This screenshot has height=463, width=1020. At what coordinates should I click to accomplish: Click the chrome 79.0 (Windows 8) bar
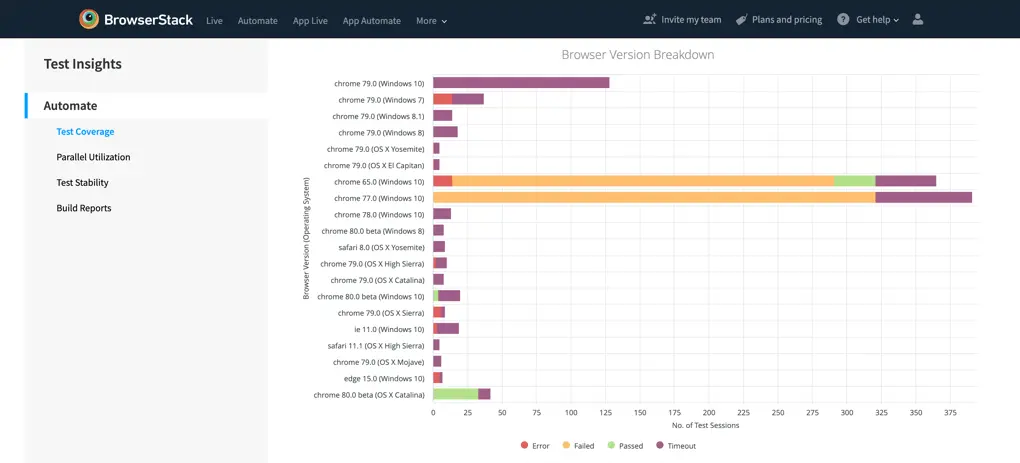click(x=446, y=132)
